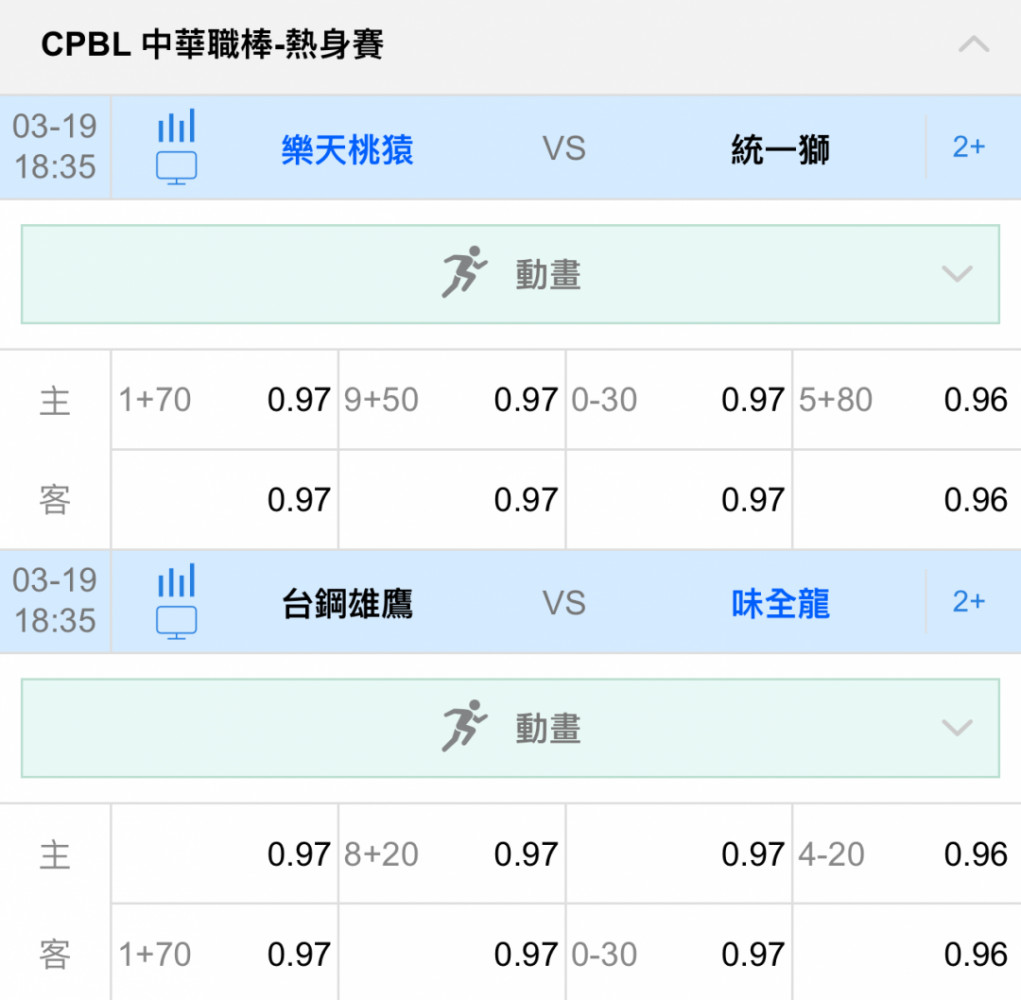
Task: Pick 主 1+70 odds 0.97 in 樂天桃猿 match
Action: [x=225, y=400]
